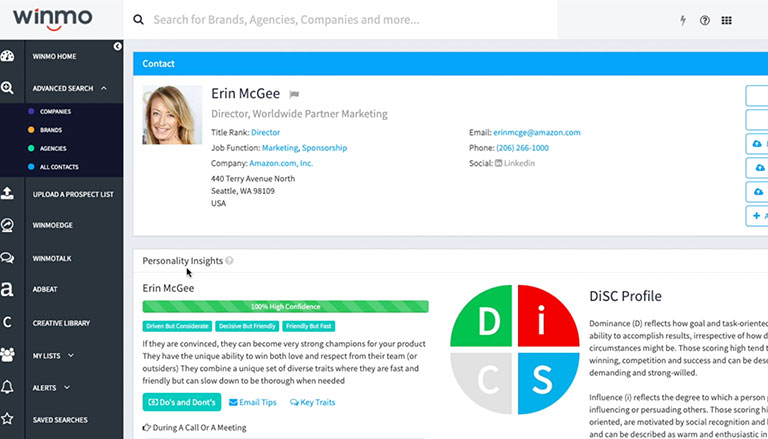
Task: Click the Alerts bell icon
Action: pyautogui.click(x=7, y=387)
